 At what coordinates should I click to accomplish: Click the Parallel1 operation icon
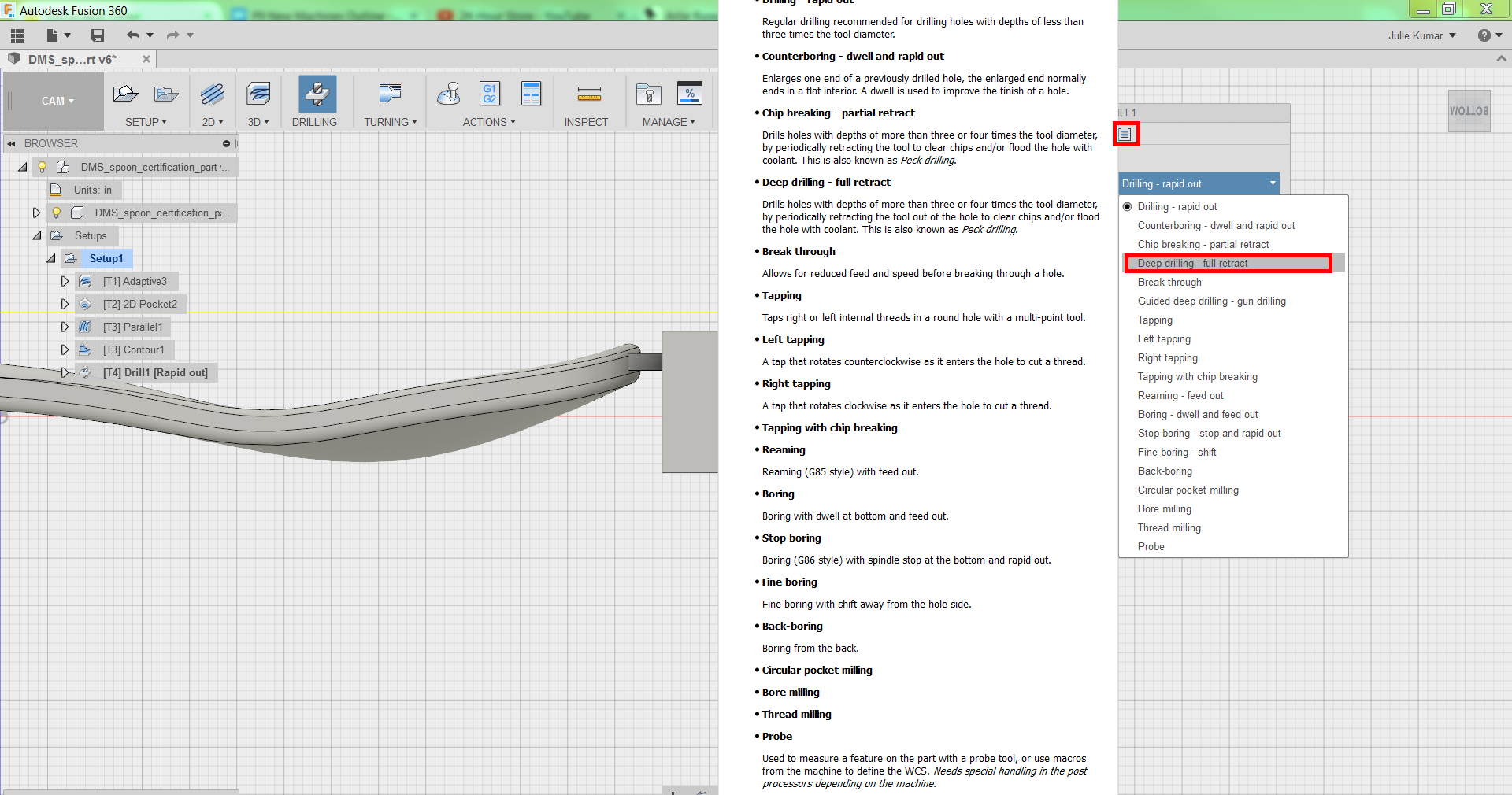[x=86, y=327]
